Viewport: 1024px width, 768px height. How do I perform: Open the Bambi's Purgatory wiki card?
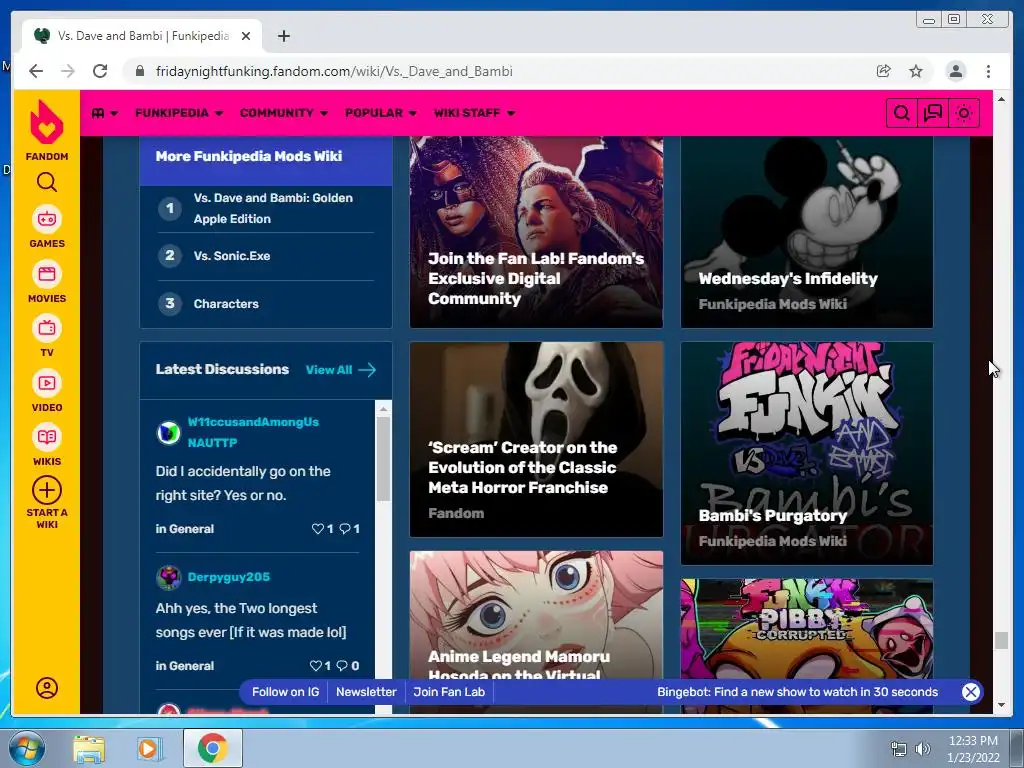tap(807, 453)
